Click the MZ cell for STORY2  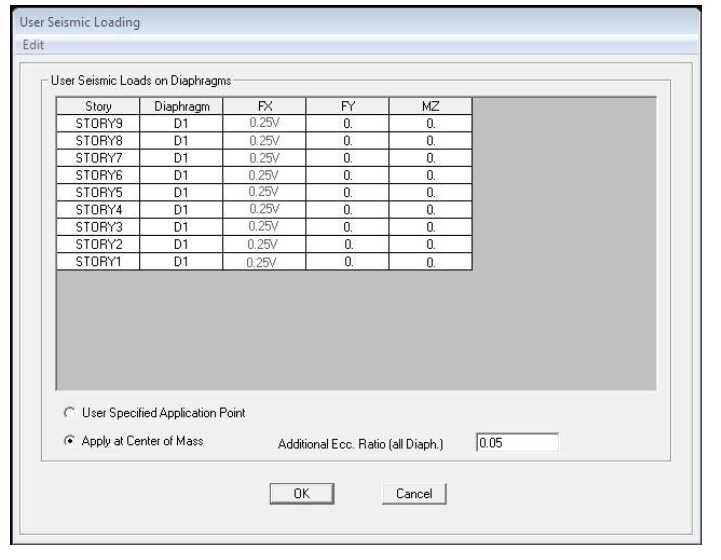(x=431, y=244)
